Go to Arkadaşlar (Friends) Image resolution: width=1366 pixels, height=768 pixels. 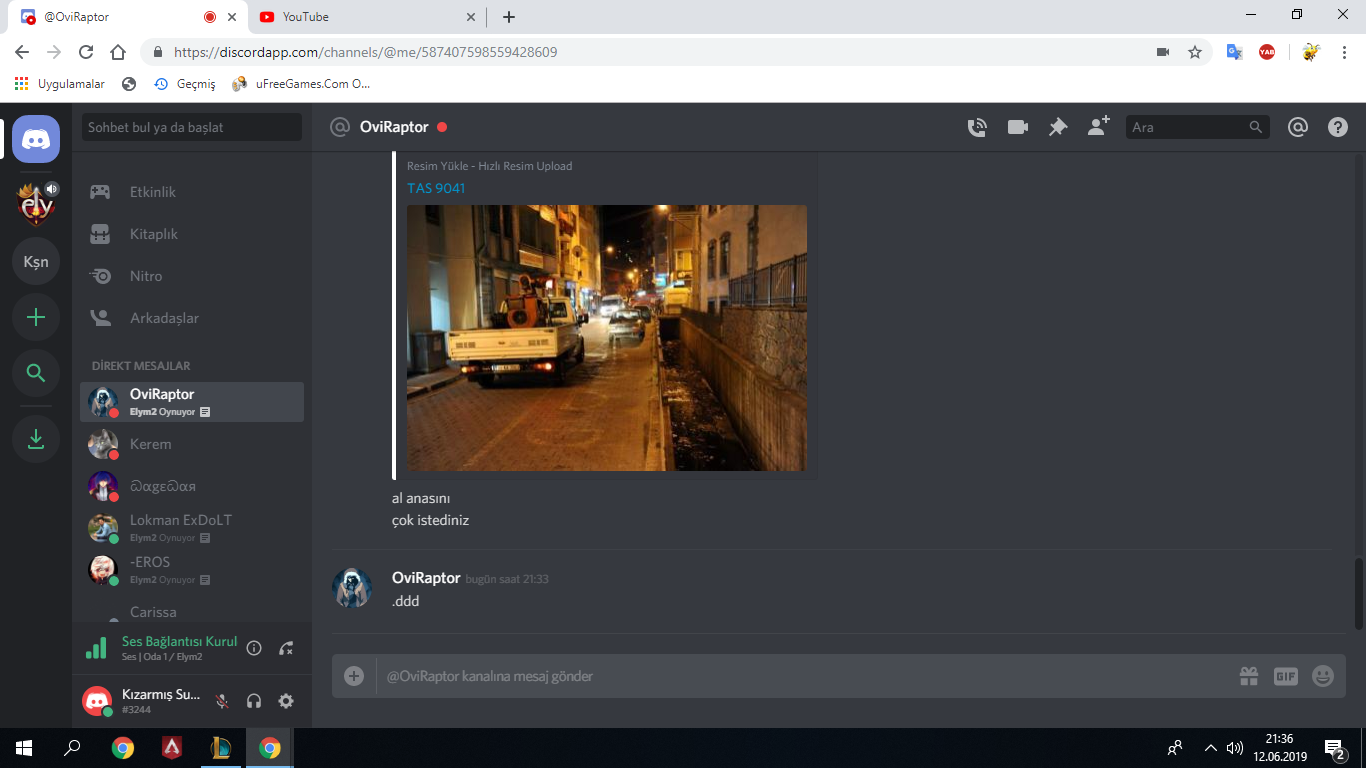pos(164,318)
